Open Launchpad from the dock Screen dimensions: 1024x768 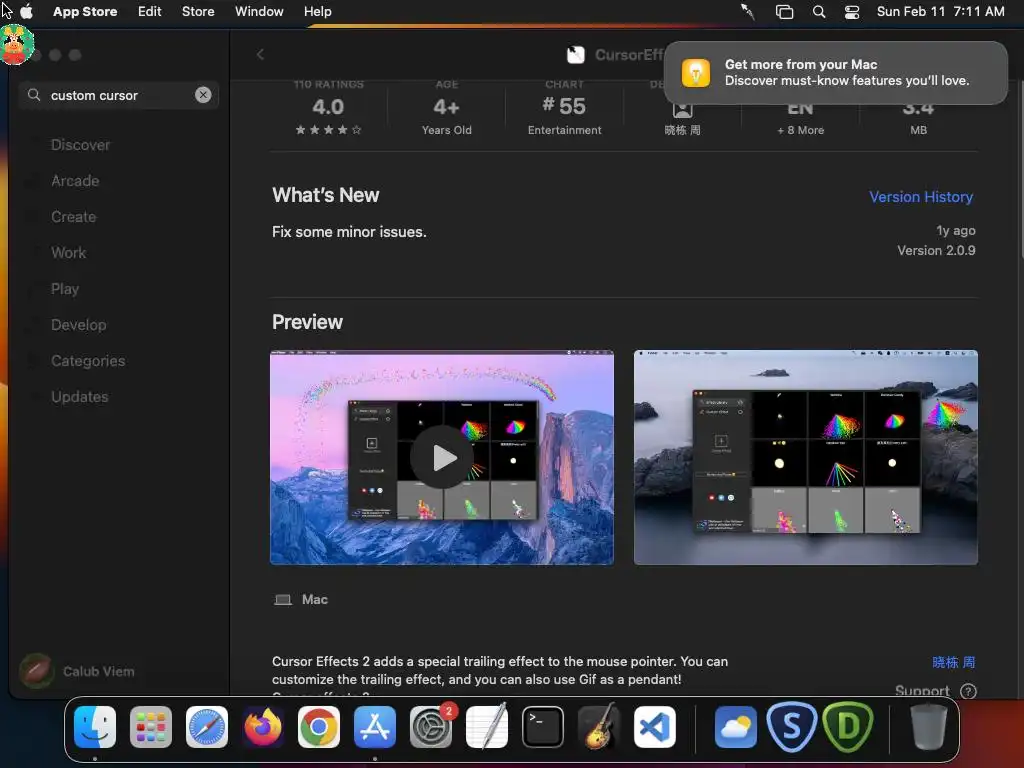click(151, 727)
